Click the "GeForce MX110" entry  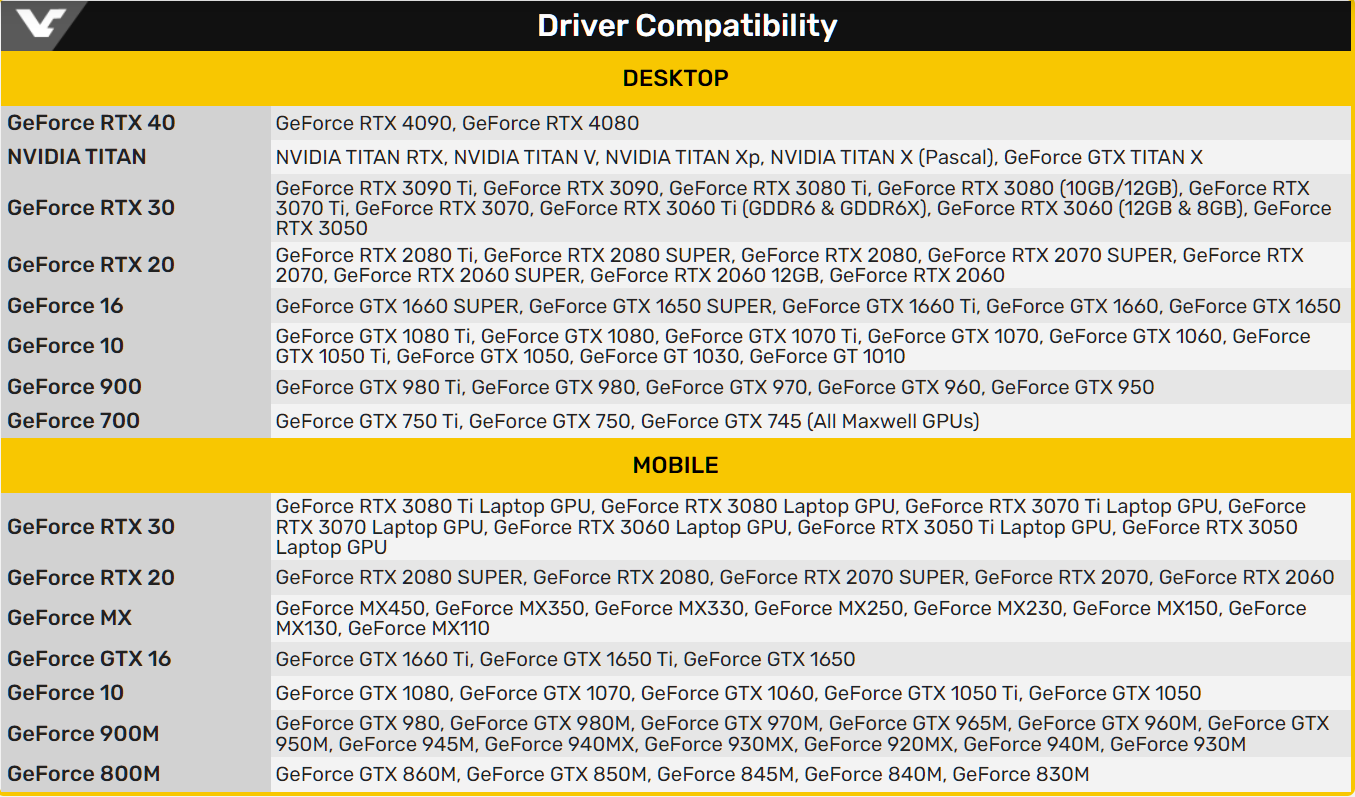(418, 628)
